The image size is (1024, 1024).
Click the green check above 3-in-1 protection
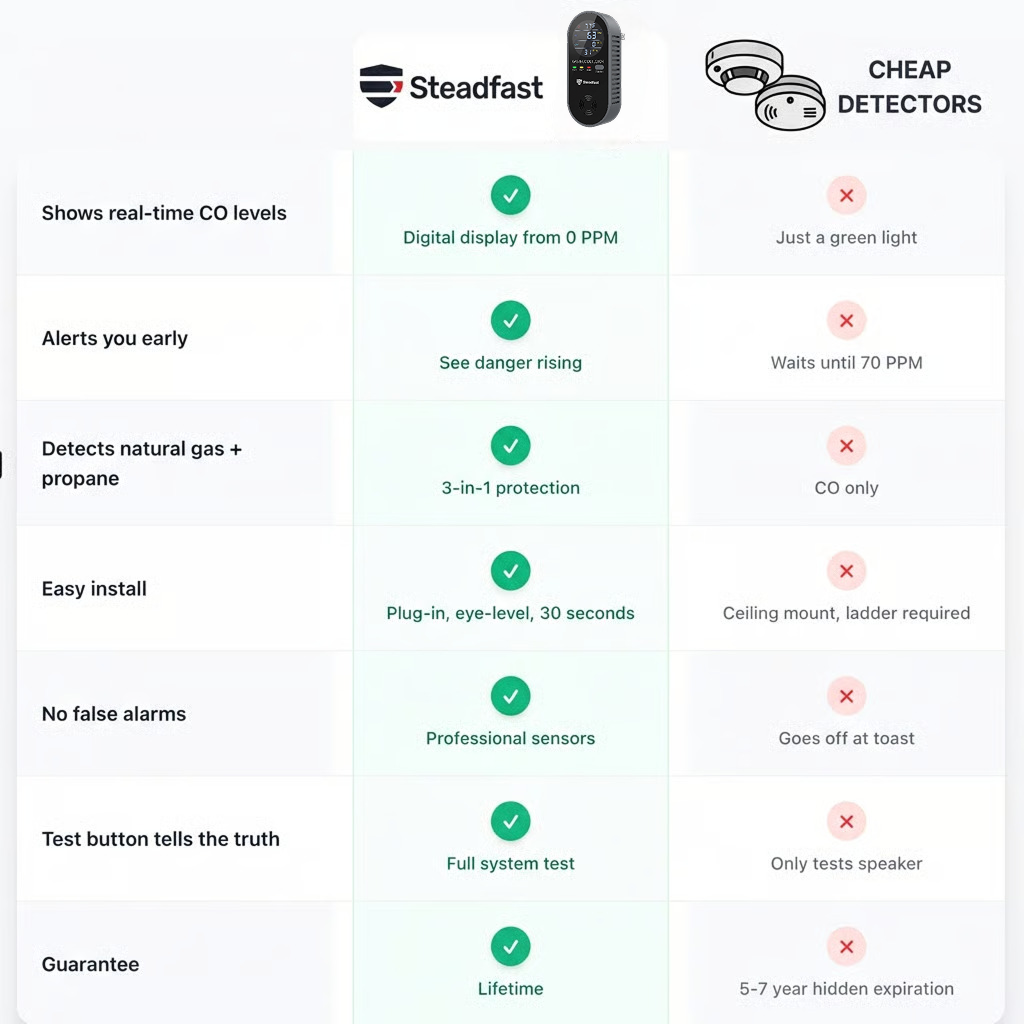coord(510,446)
